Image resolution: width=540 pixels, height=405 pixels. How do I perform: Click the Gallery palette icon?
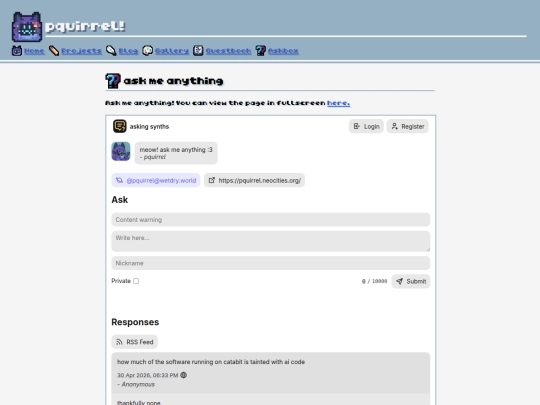[147, 51]
